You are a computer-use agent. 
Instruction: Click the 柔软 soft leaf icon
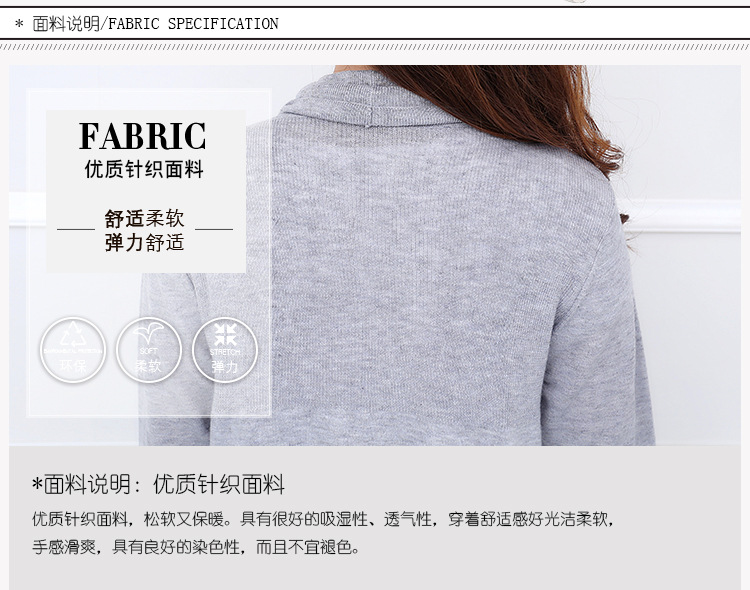click(149, 350)
